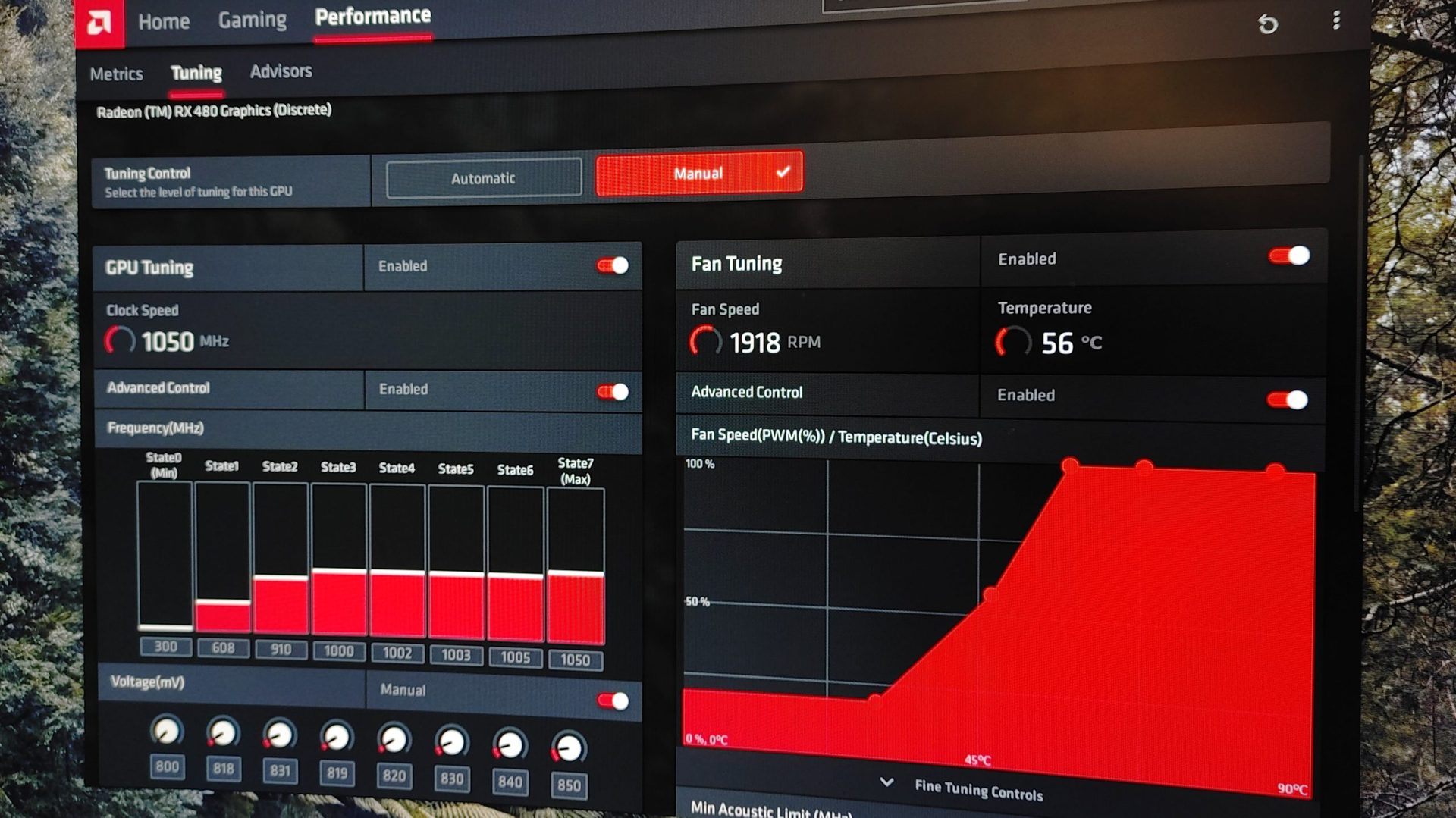Open the Advisors subtab

click(x=281, y=71)
